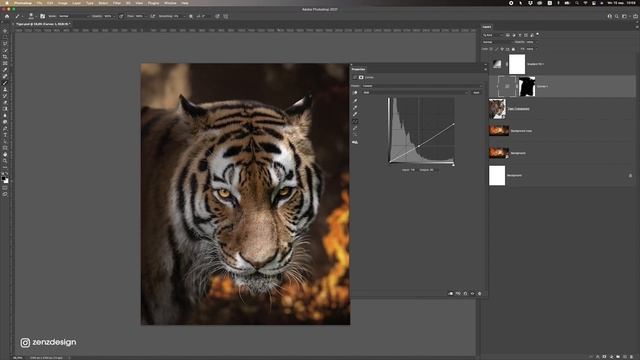Select the Eyedropper tool in left toolbar
This screenshot has height=360, width=640.
[x=5, y=70]
